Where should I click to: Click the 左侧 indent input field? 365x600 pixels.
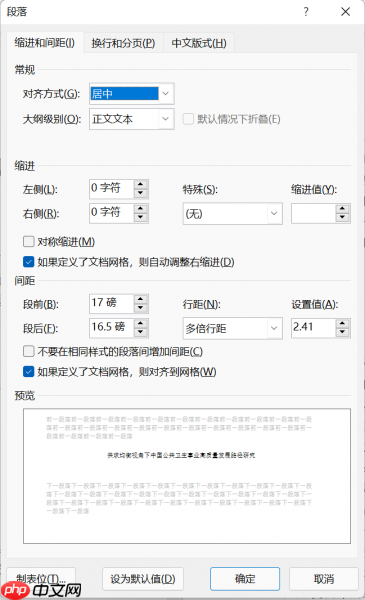point(111,189)
